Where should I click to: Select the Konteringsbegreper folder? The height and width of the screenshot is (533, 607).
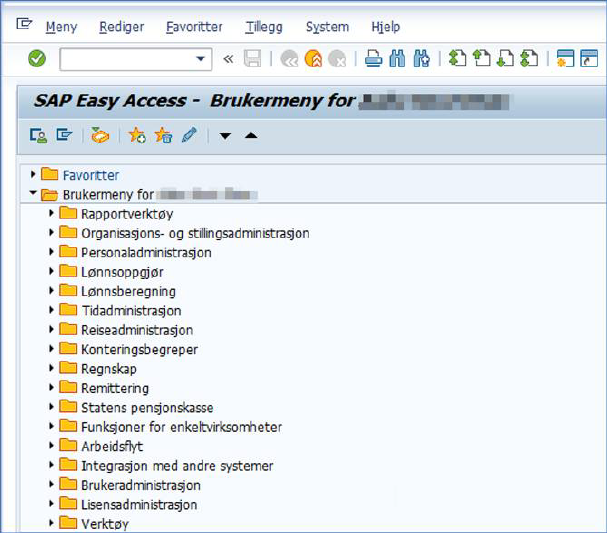coord(139,350)
